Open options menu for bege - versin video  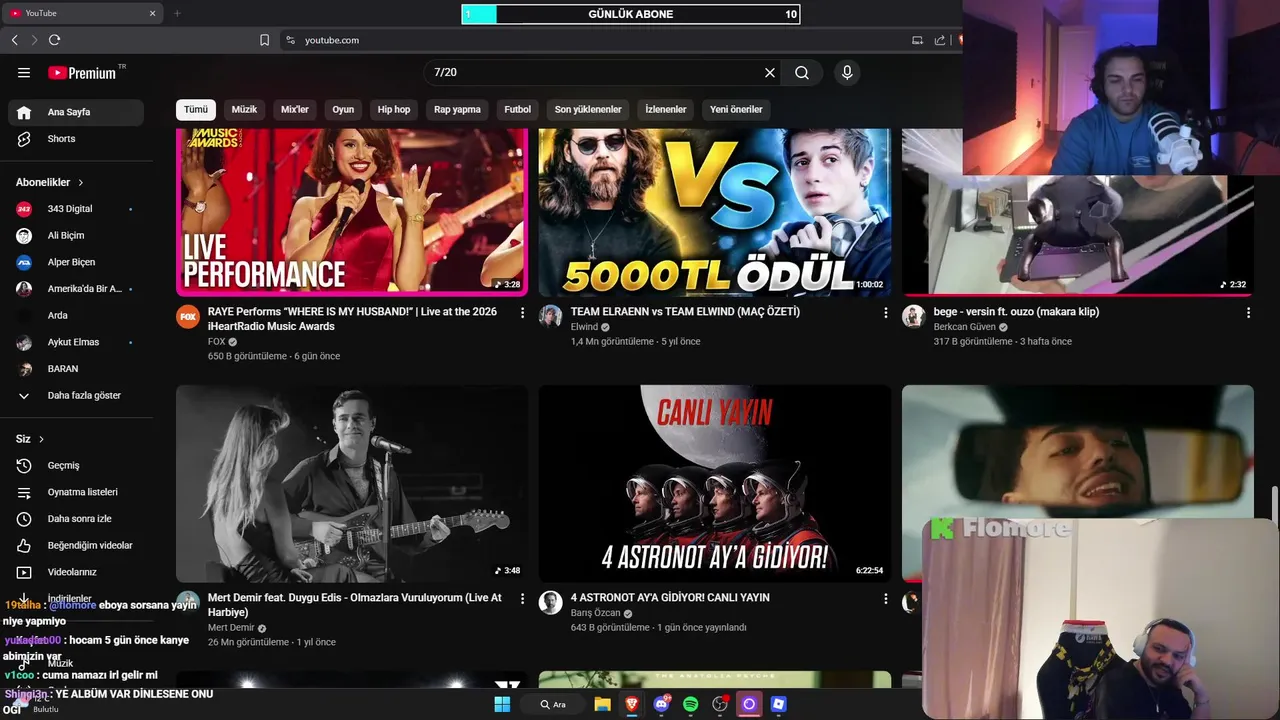(x=1248, y=313)
